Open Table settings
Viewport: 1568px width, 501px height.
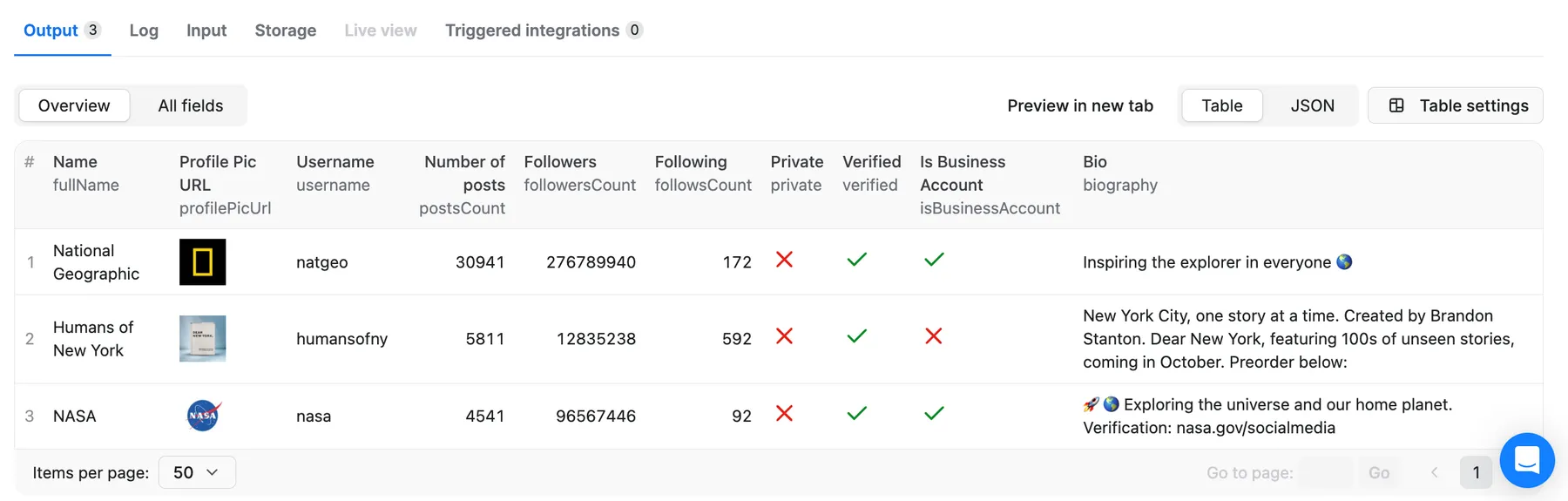[x=1455, y=105]
